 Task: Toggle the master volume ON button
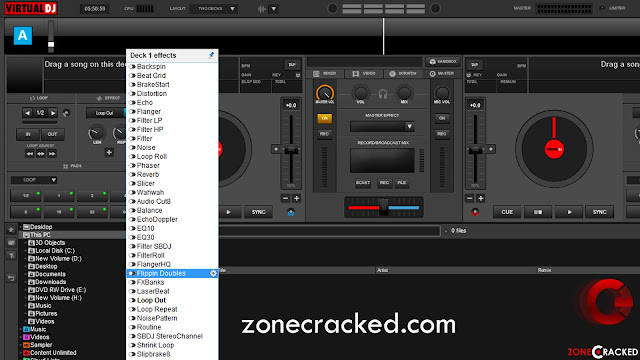click(x=324, y=118)
